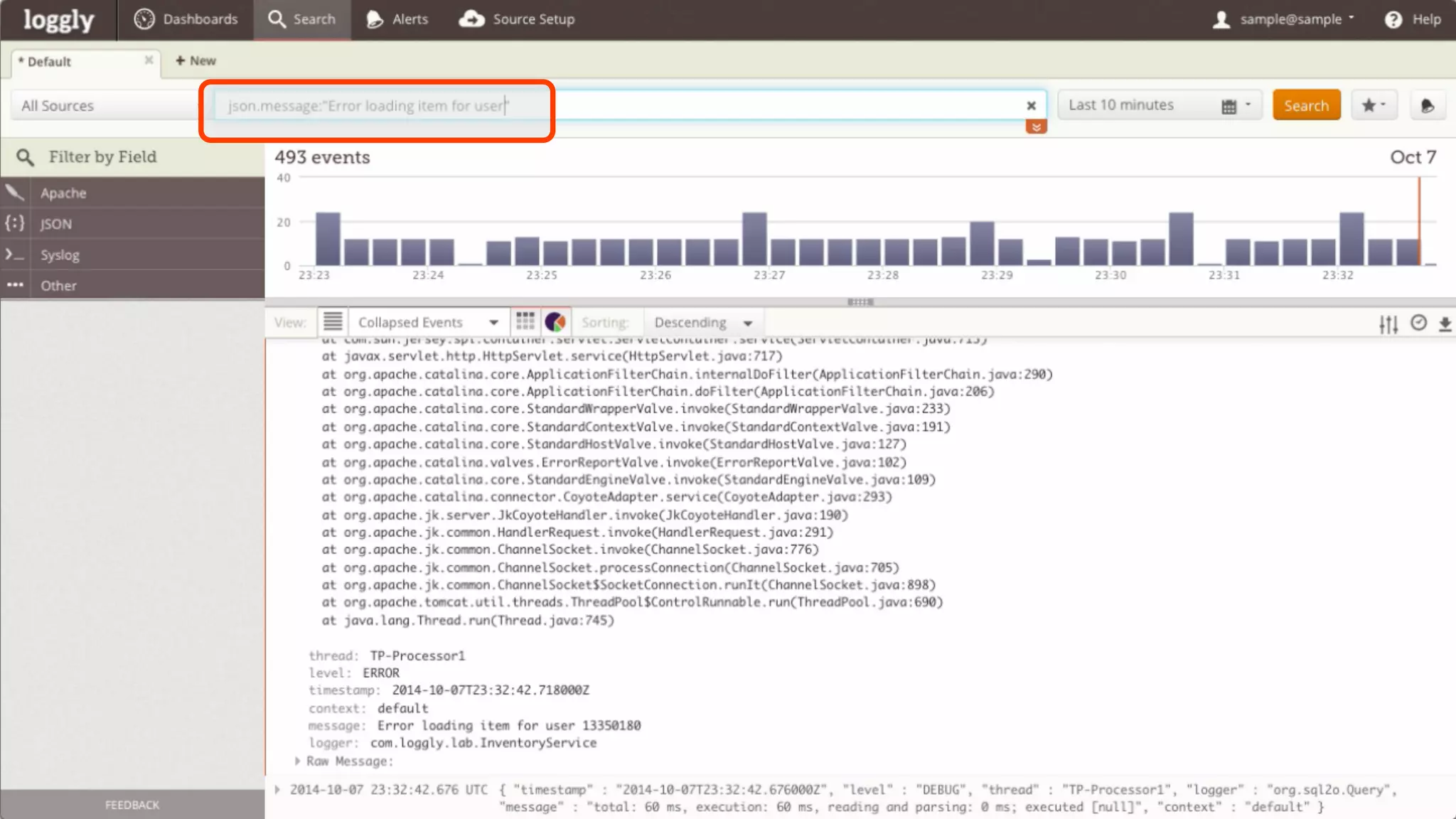Screen dimensions: 1456x819
Task: Open saved searches star dropdown
Action: [1374, 105]
